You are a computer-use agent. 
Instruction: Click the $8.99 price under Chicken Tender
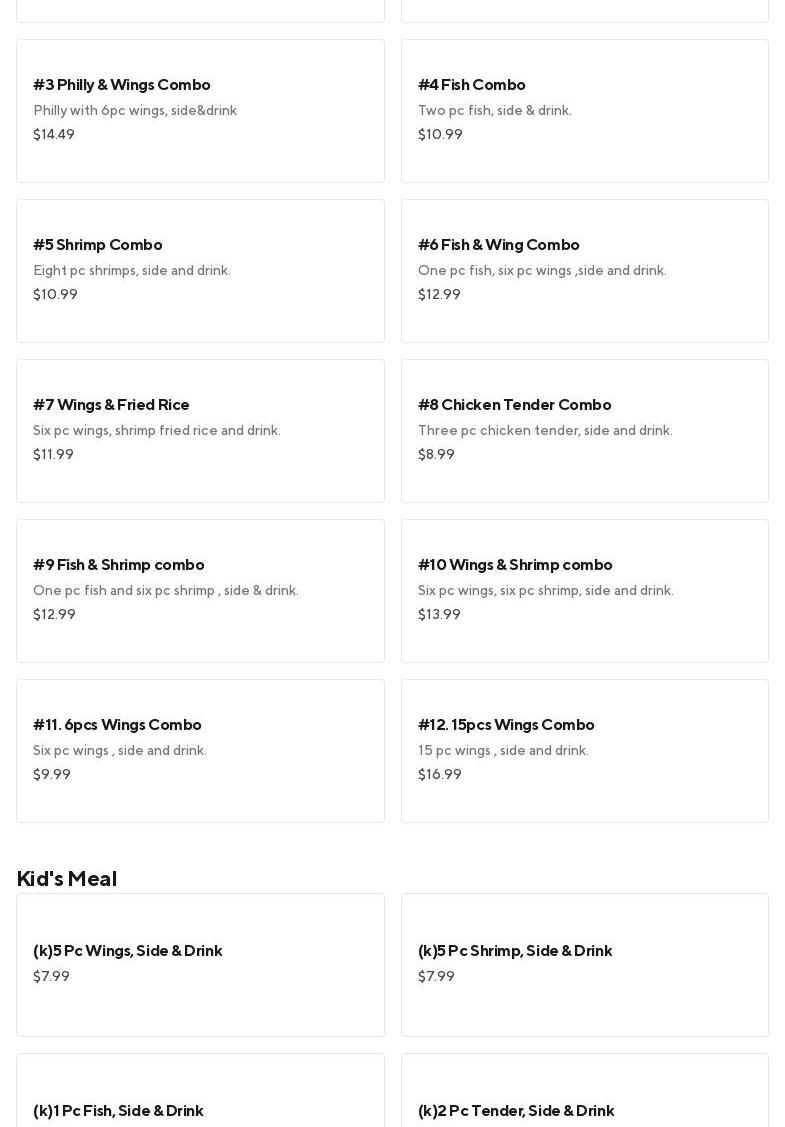(436, 454)
